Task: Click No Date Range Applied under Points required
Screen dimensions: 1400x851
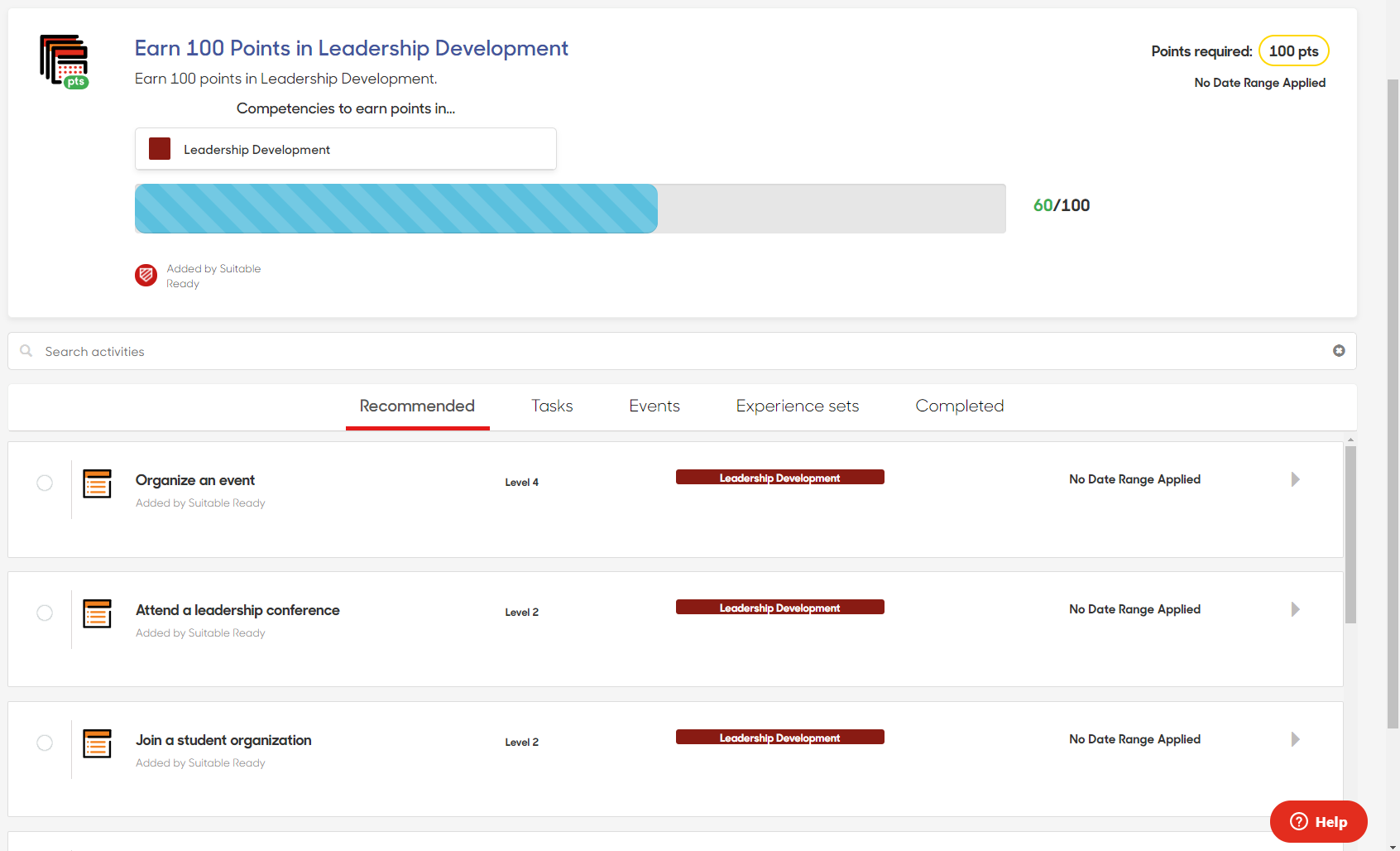Action: click(1260, 83)
